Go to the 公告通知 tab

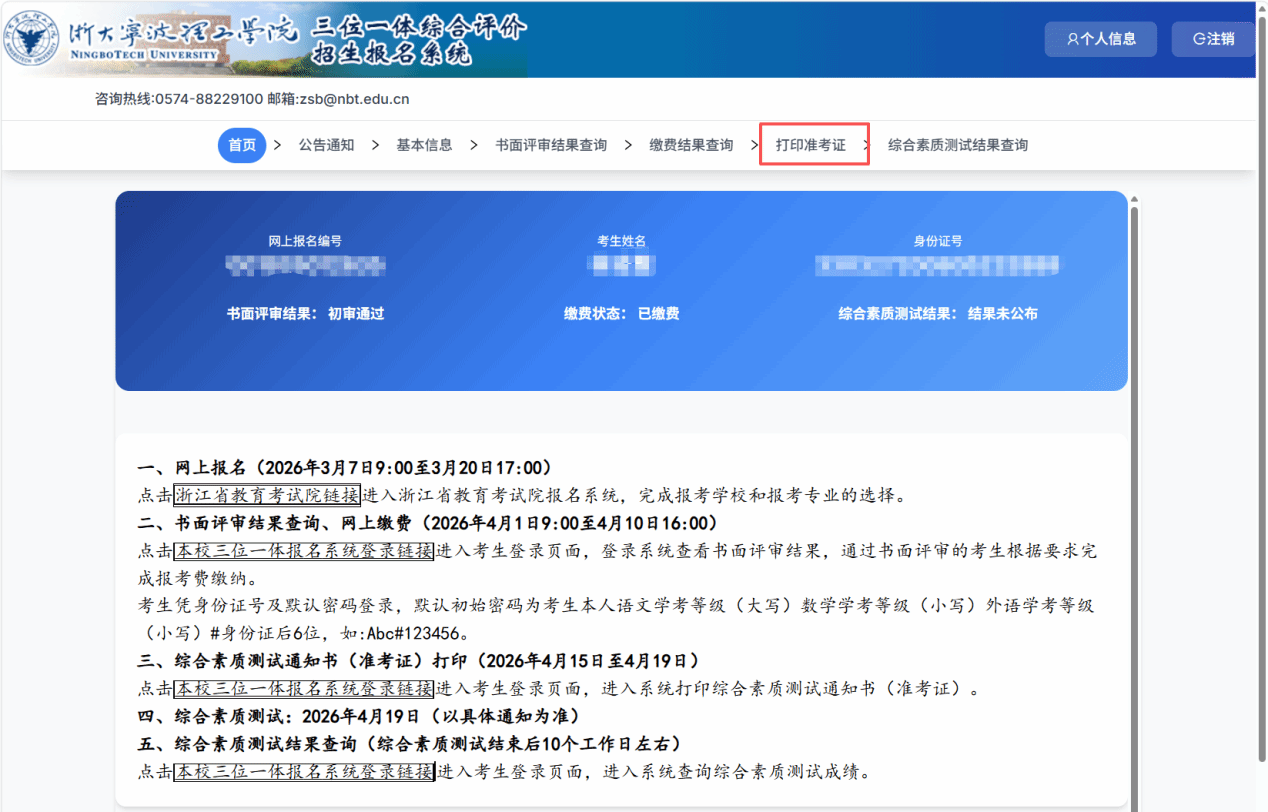point(326,145)
